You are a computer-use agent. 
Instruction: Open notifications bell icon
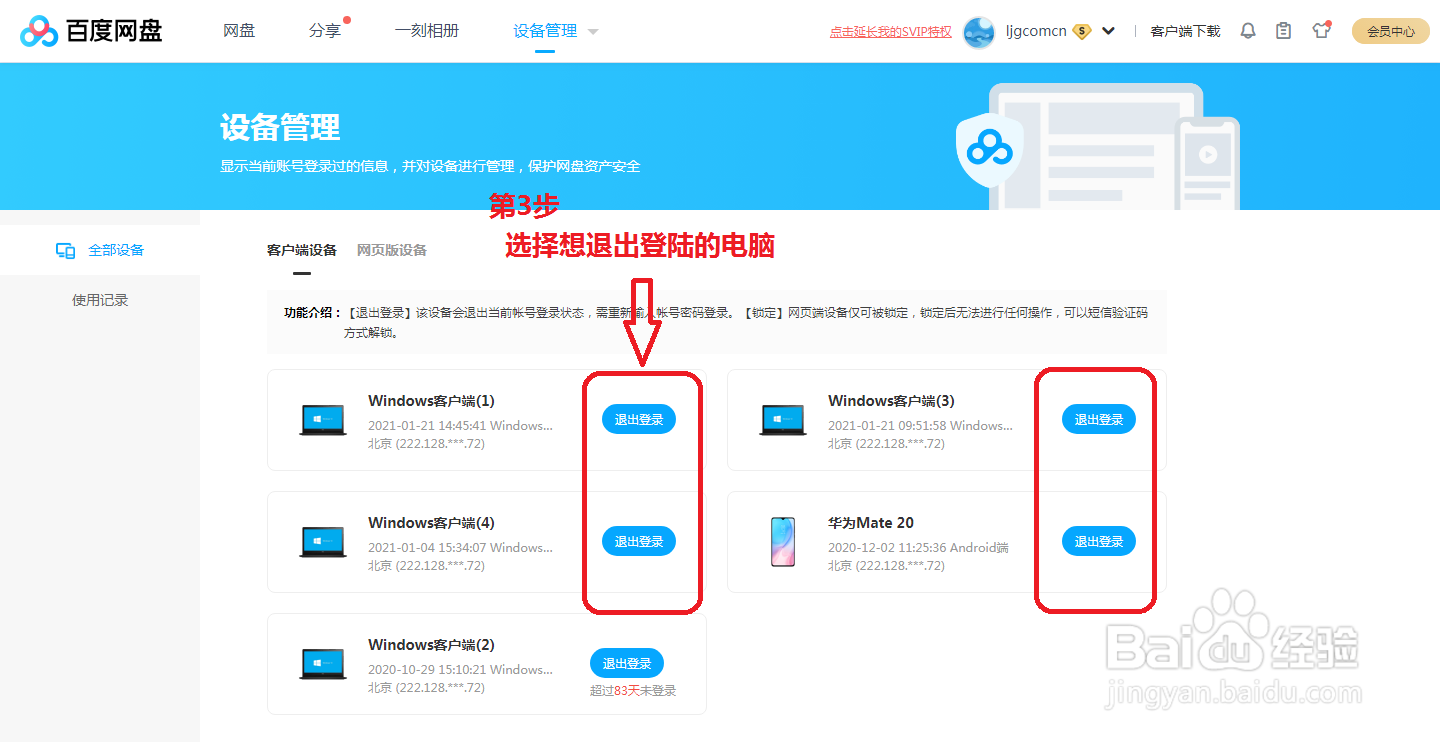1248,31
